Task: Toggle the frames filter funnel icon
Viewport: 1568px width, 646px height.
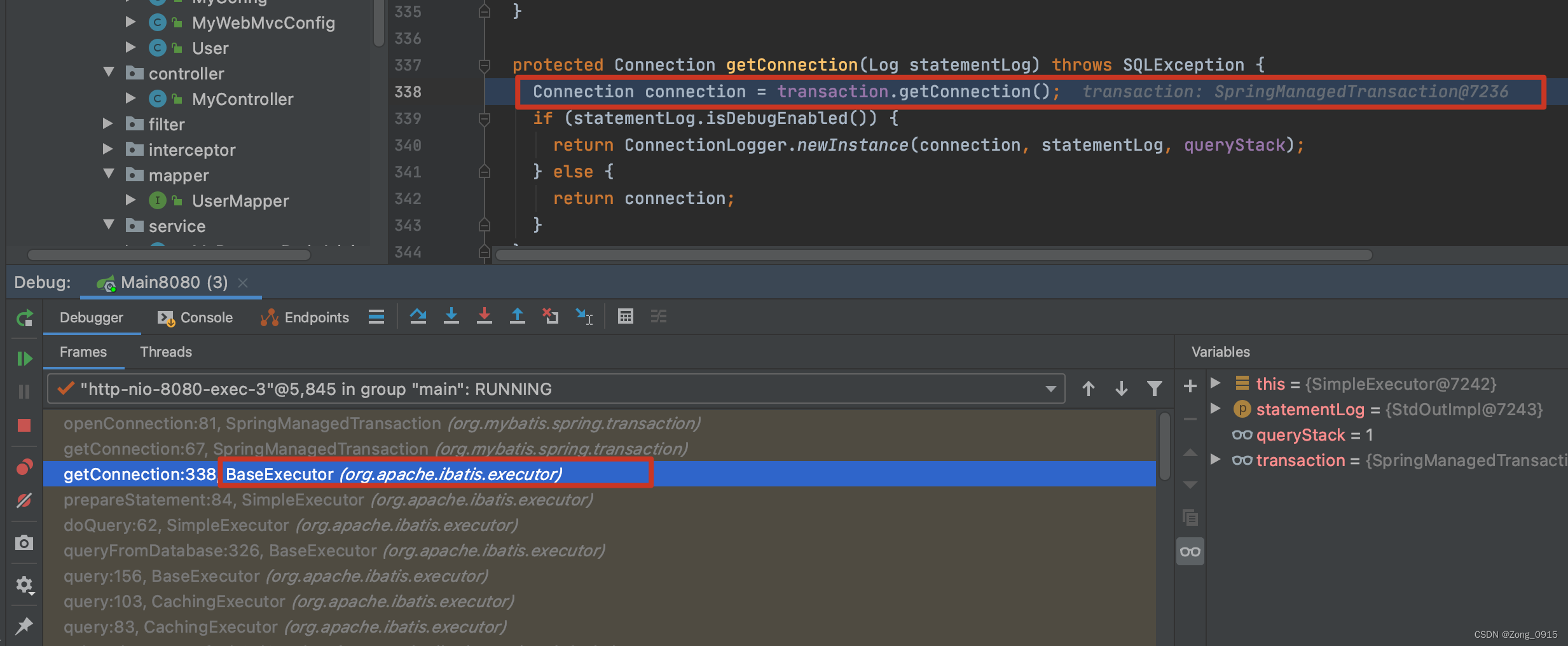Action: pos(1155,388)
